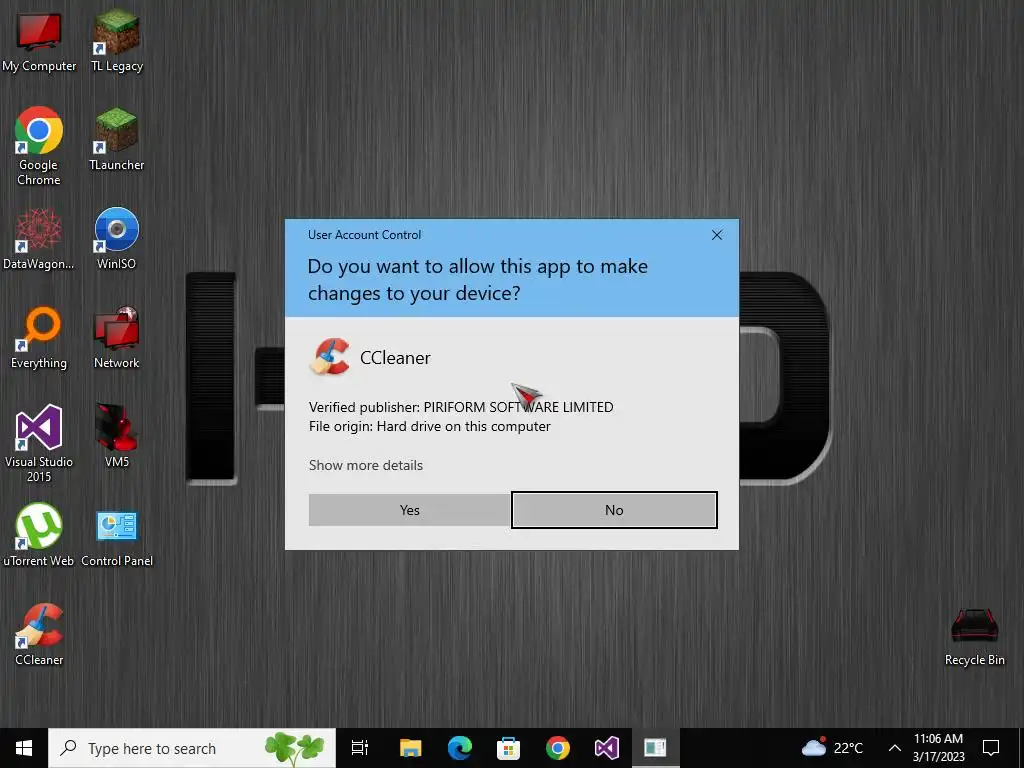Click the CCleaner logo in the UAC dialog
Screen dimensions: 1024x768
329,357
